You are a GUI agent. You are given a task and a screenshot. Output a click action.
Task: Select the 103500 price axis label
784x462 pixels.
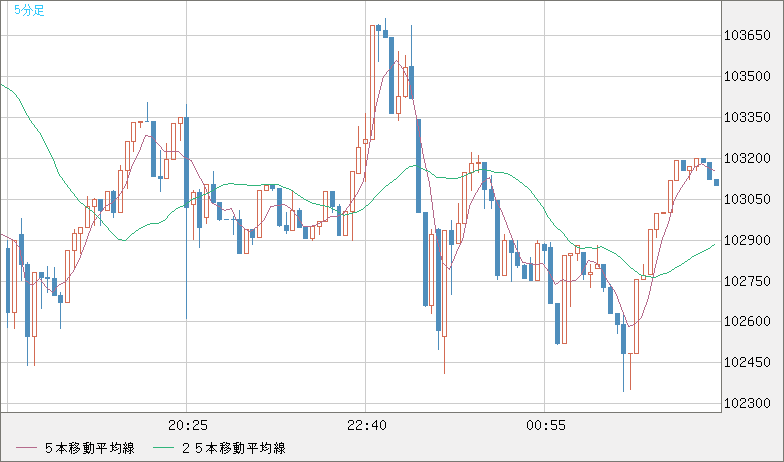(x=747, y=76)
